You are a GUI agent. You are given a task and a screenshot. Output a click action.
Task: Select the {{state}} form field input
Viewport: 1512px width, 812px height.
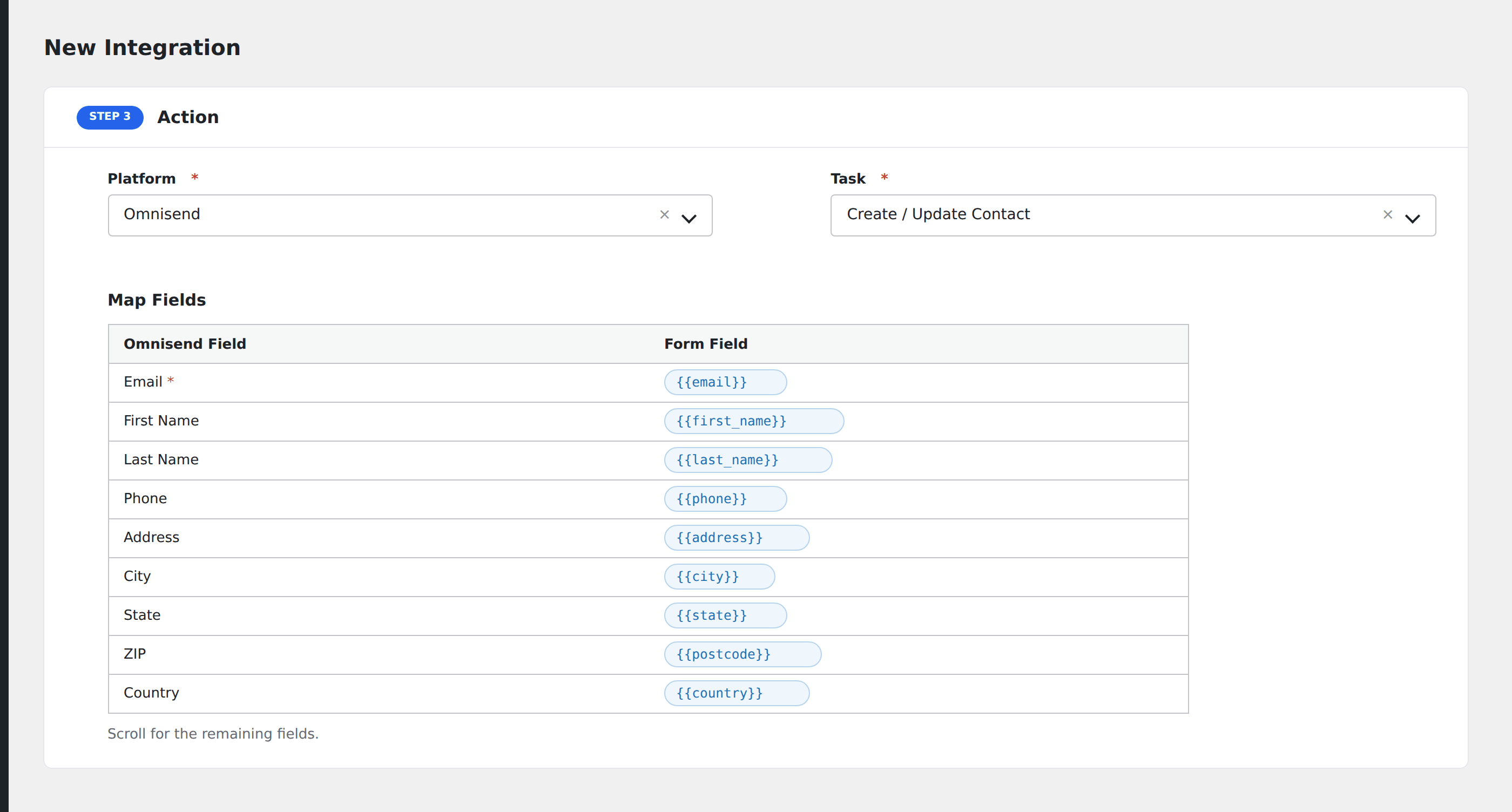click(x=725, y=615)
